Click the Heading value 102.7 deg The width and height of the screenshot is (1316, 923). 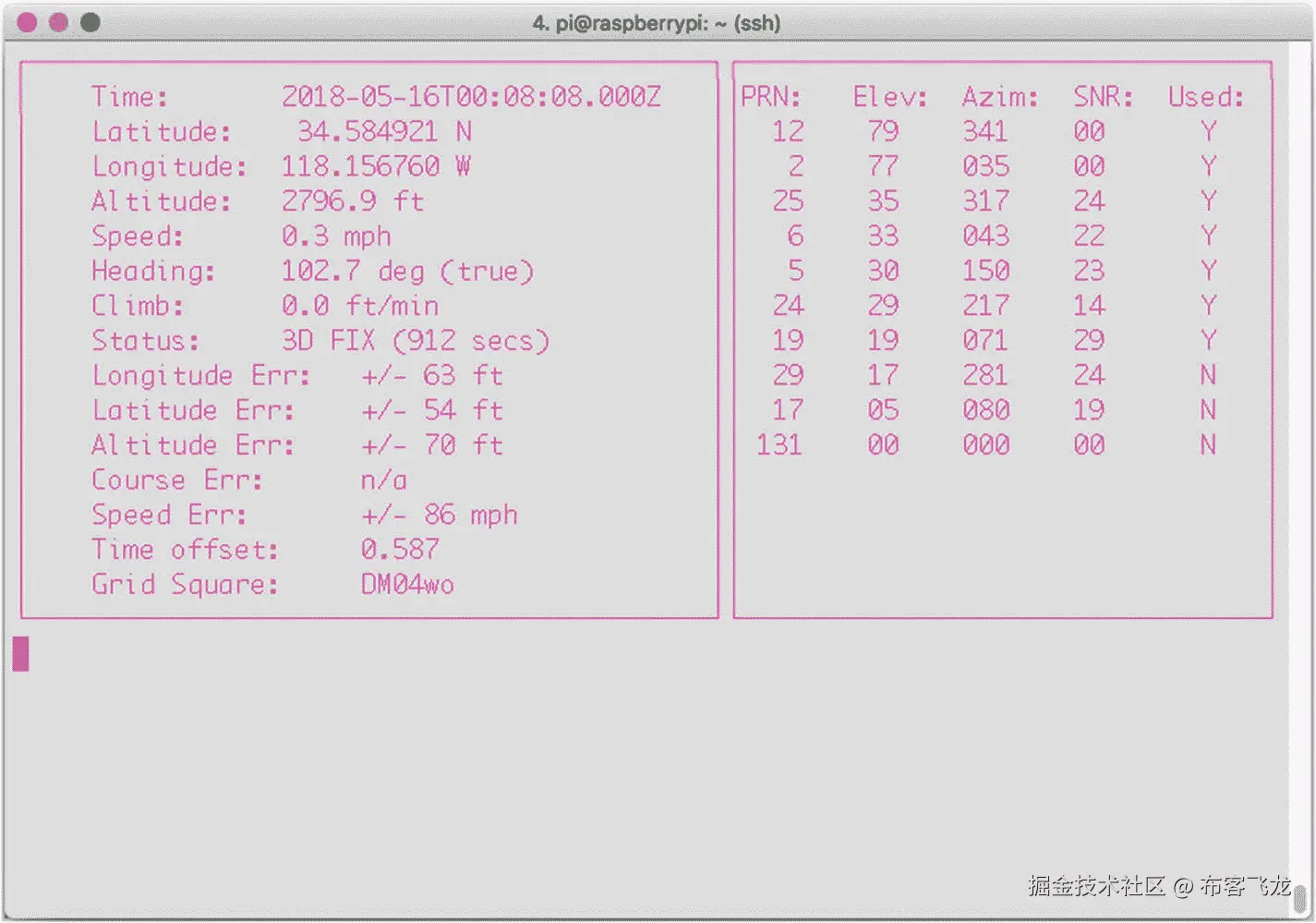pos(406,271)
